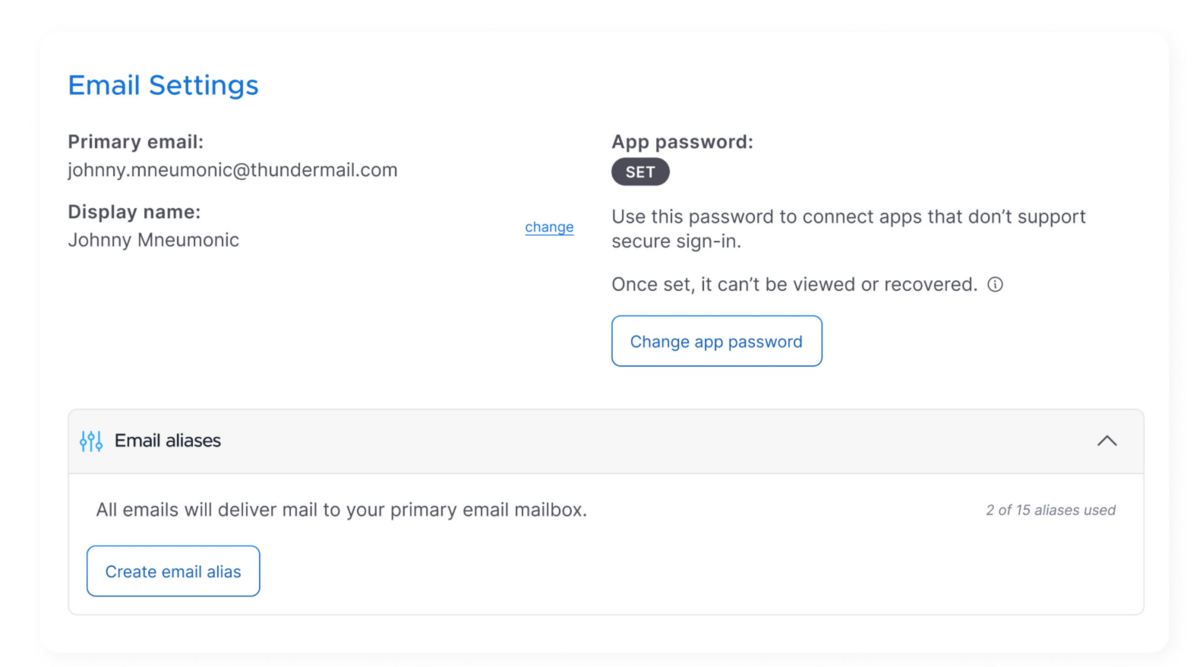1200x667 pixels.
Task: Click the Johnny Mneumonic display name text
Action: (153, 240)
